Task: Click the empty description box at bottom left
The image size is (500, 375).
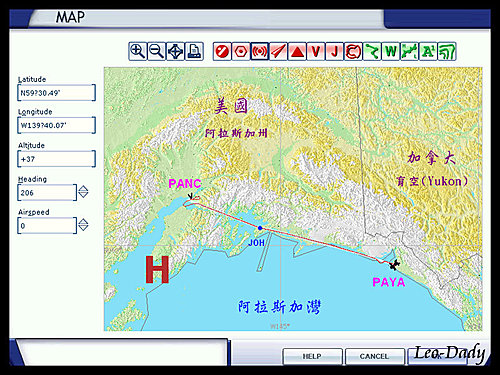Action: click(x=123, y=352)
